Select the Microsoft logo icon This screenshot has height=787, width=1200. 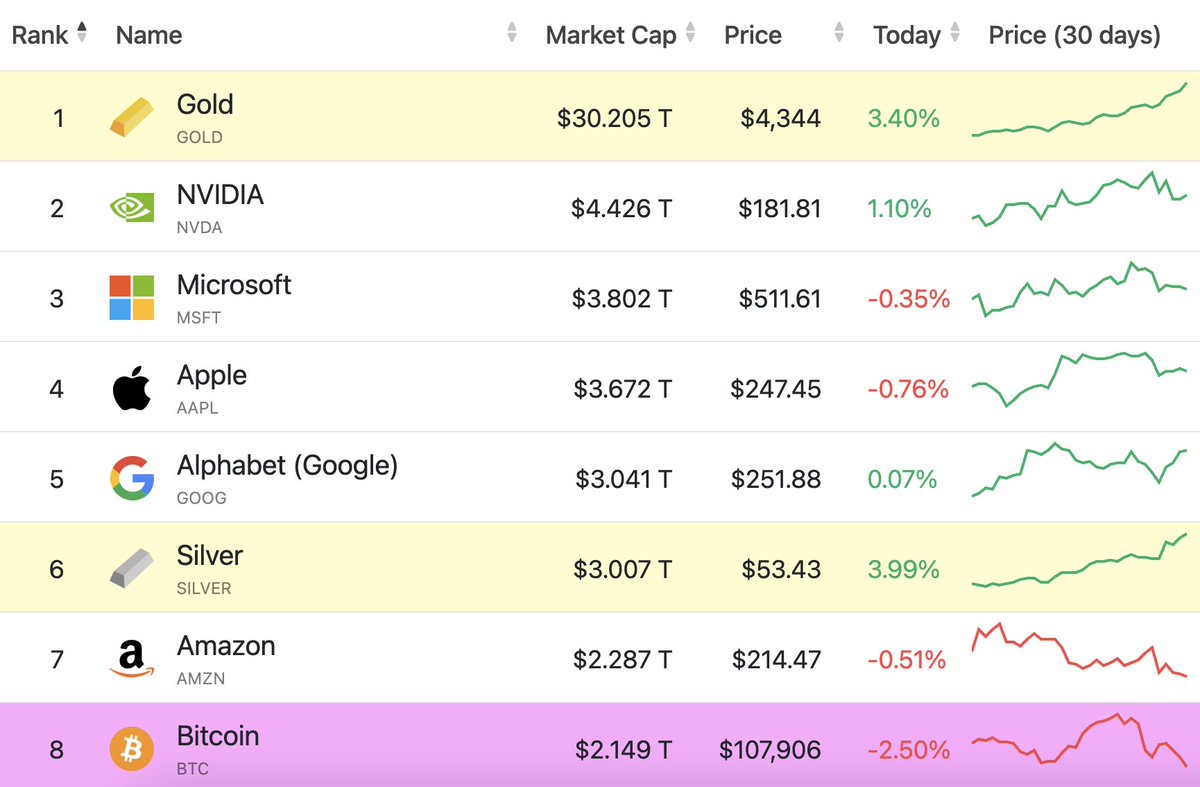pyautogui.click(x=131, y=298)
